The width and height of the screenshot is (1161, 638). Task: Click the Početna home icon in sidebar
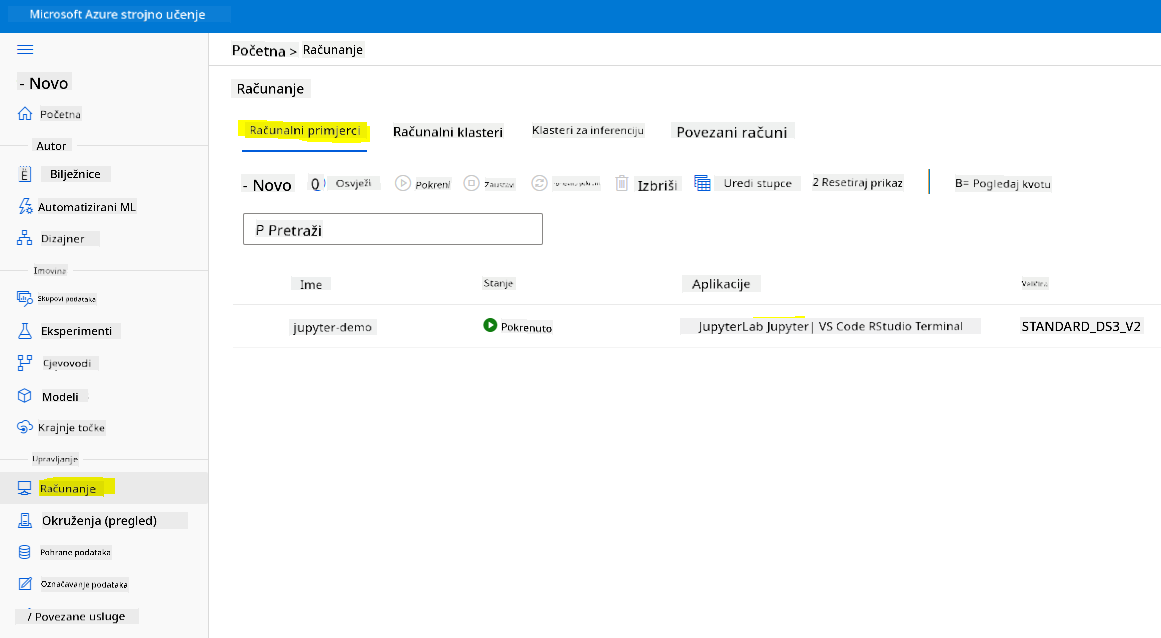[25, 114]
